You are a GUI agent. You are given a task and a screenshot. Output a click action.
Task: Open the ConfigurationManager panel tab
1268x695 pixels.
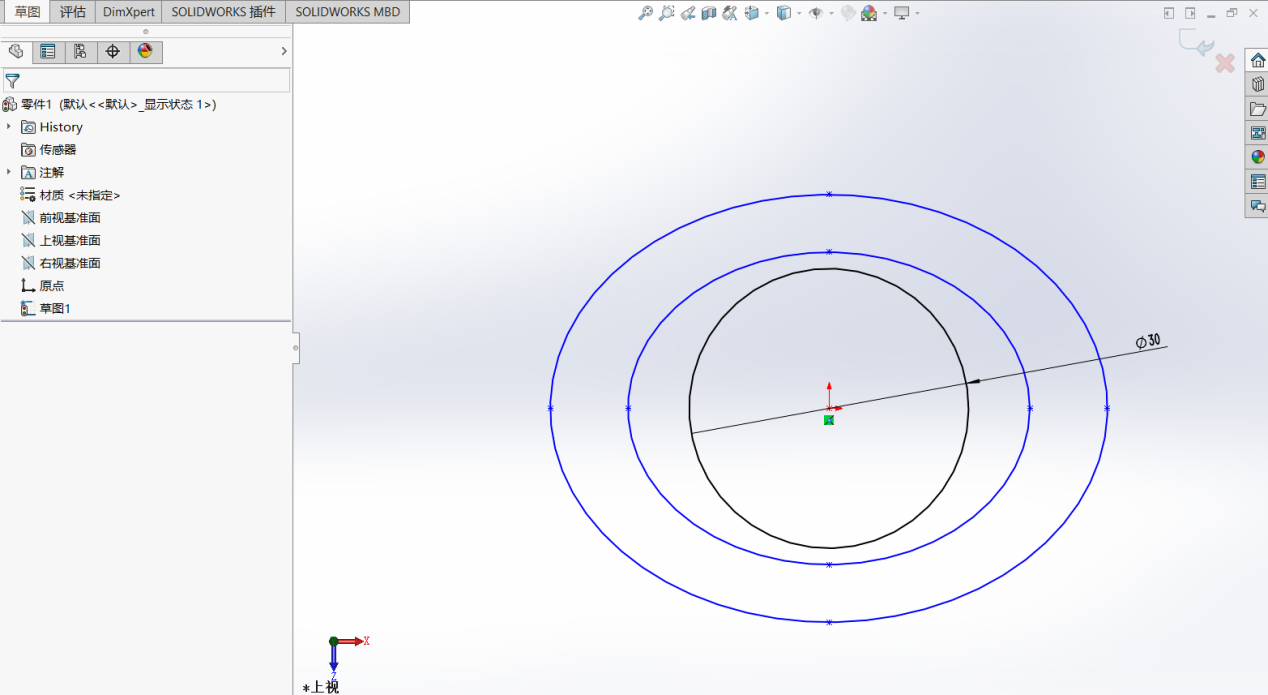[x=80, y=52]
